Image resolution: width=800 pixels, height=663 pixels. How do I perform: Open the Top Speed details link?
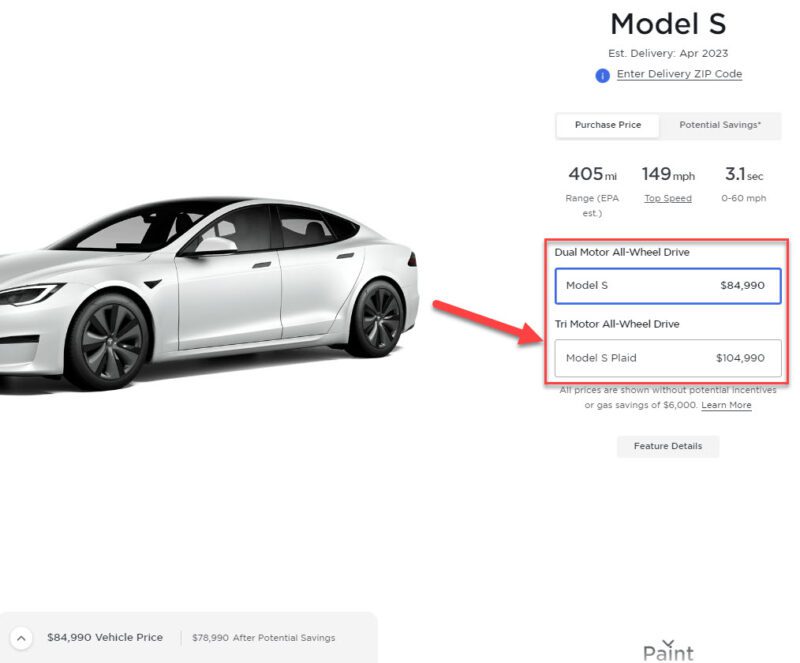click(668, 197)
